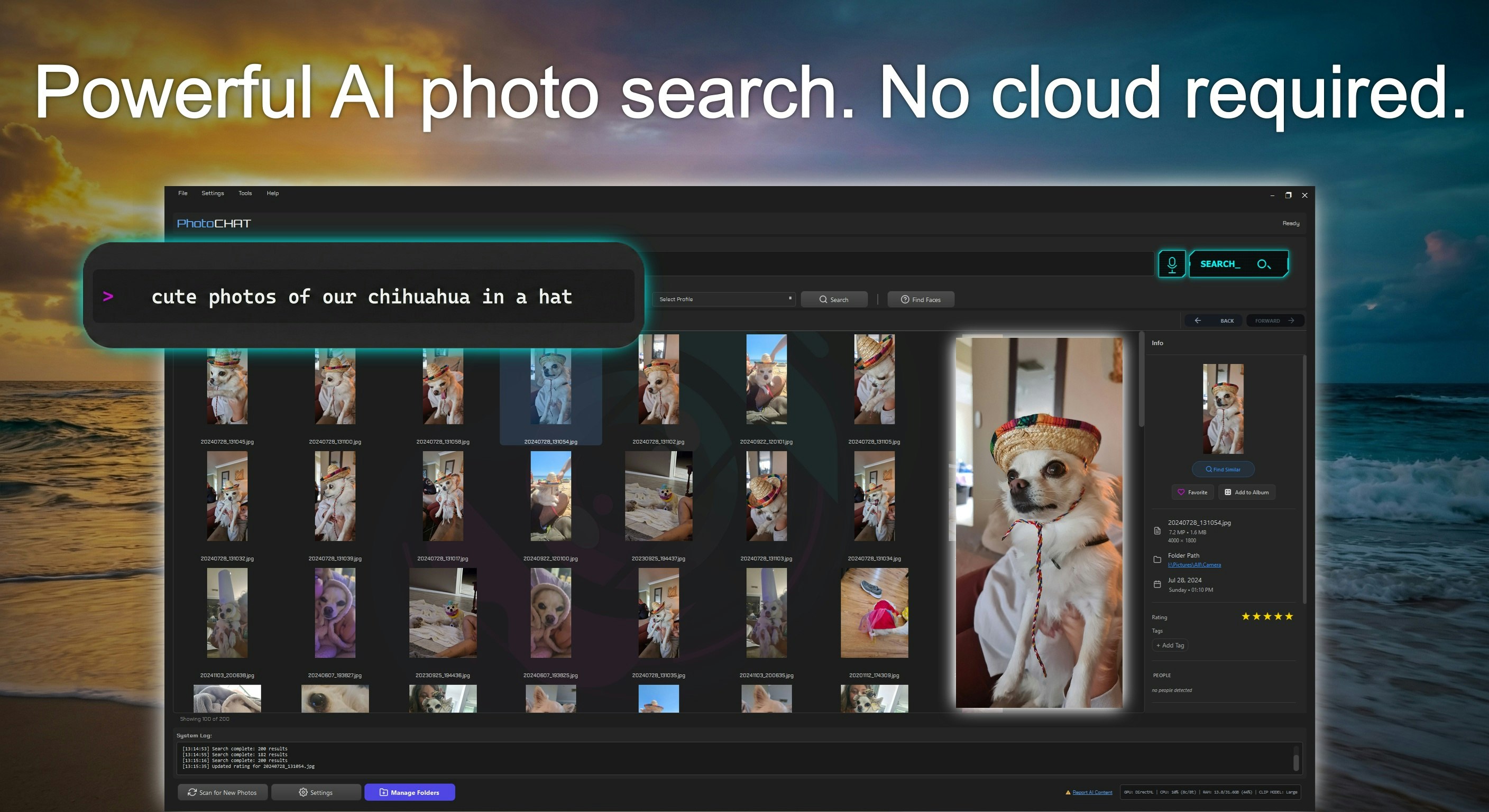1489x812 pixels.
Task: Open the Select Profile dropdown
Action: 723,299
